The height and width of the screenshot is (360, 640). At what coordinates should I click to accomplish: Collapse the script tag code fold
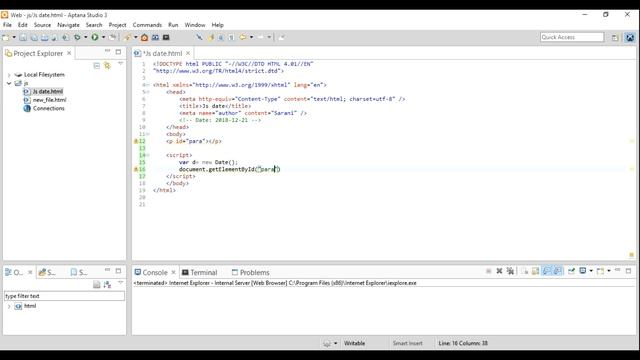point(148,155)
